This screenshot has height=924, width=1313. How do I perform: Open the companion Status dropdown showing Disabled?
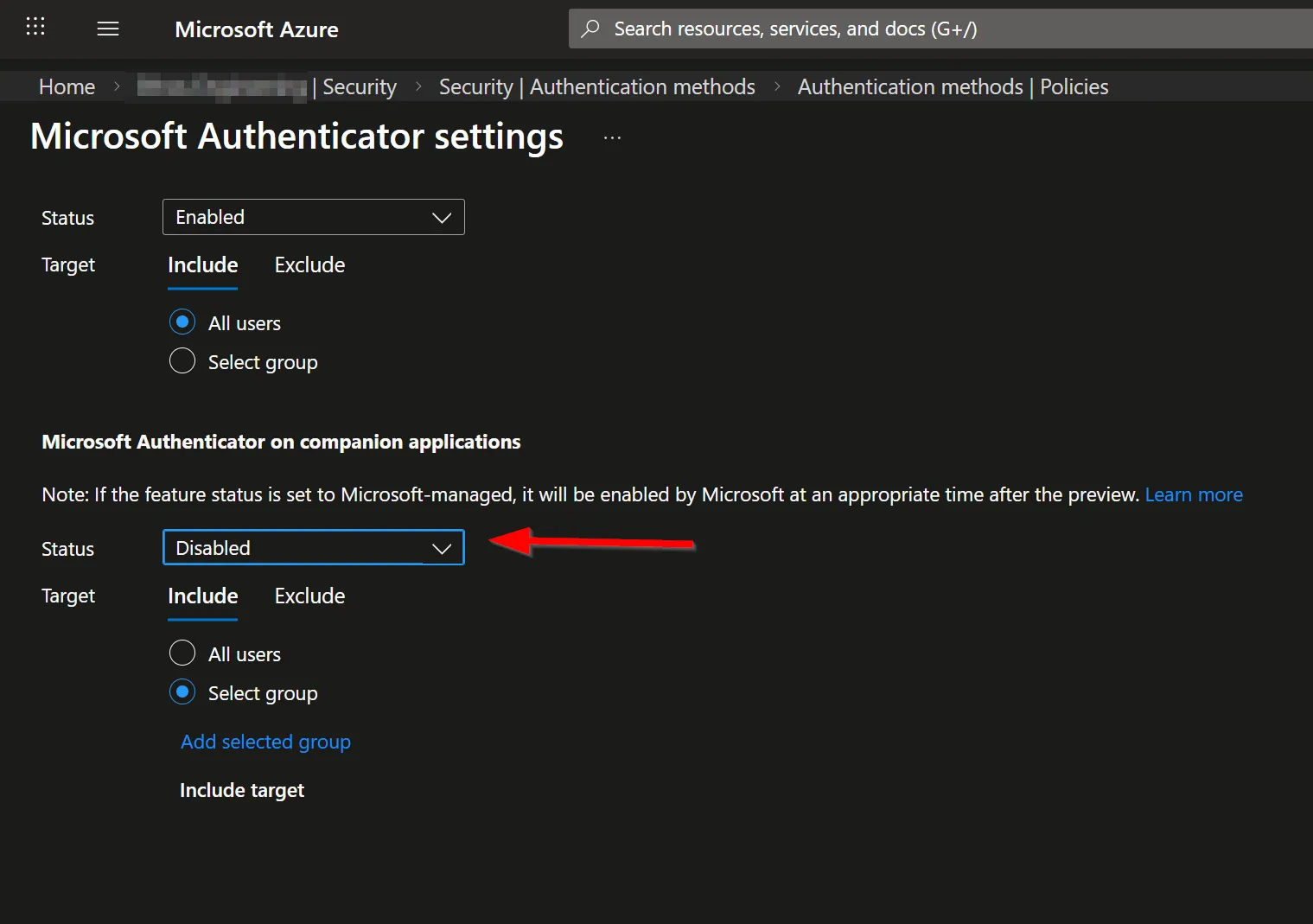click(314, 548)
